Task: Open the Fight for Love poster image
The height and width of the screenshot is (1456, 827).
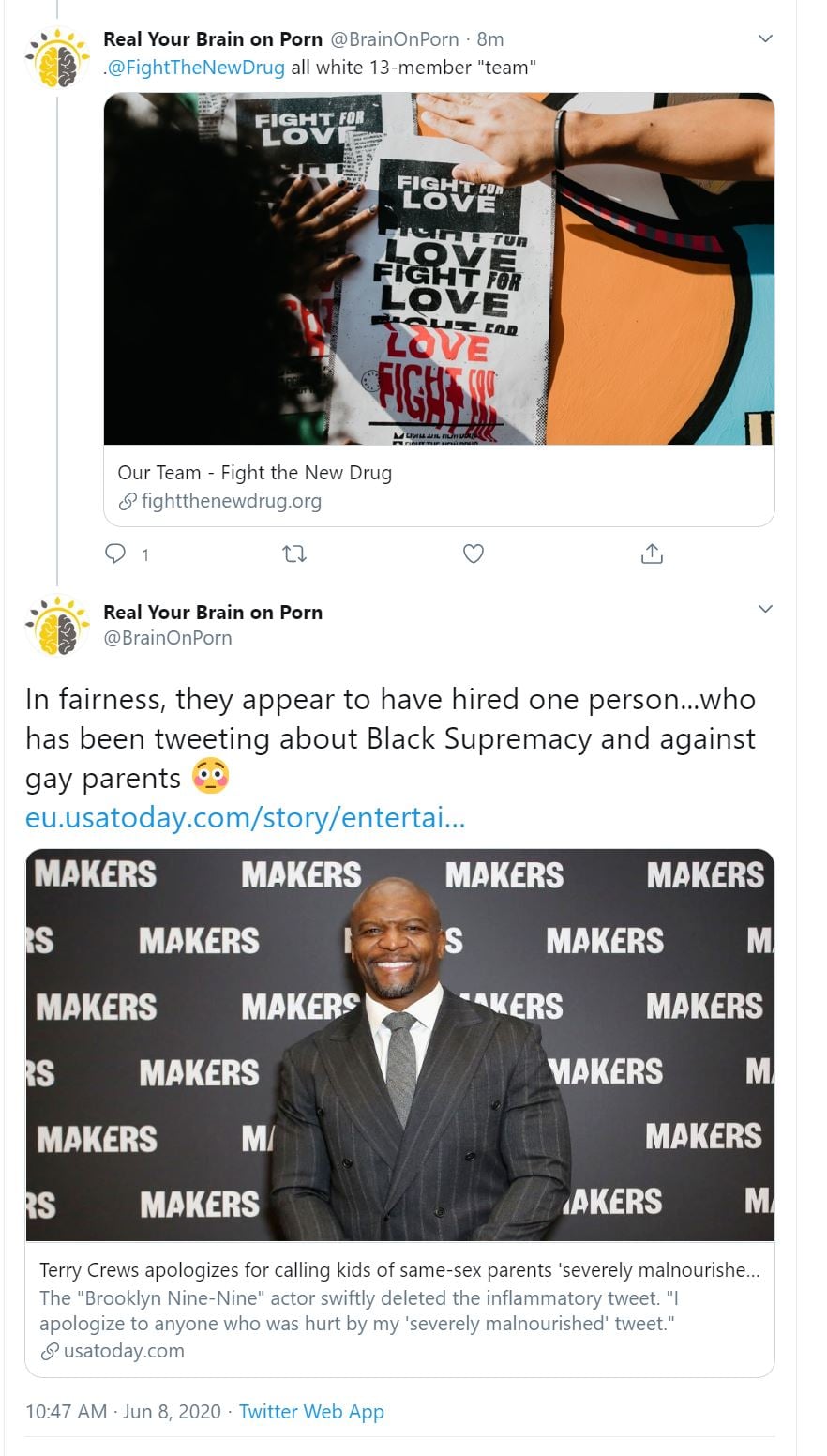Action: point(439,268)
